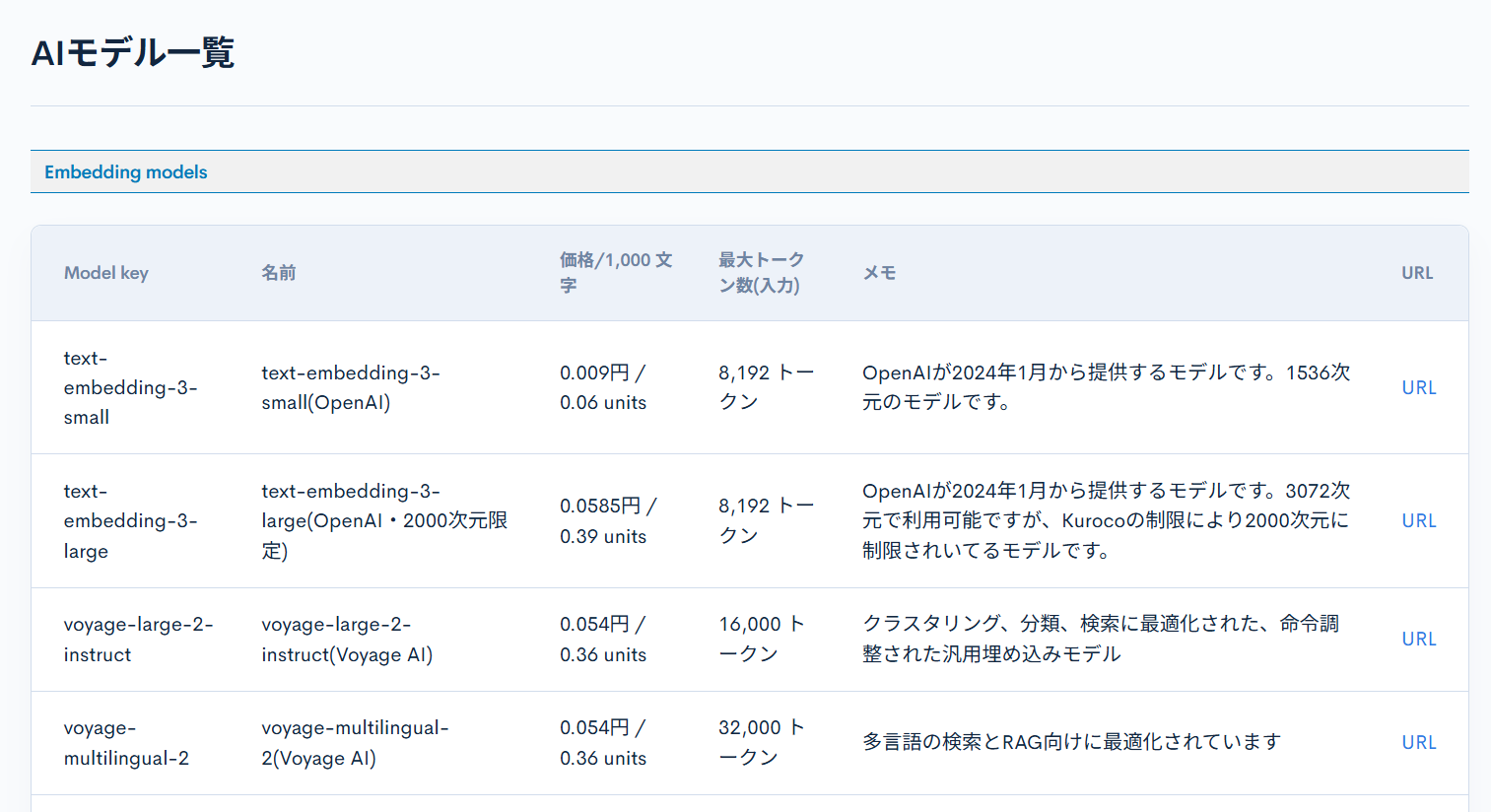Image resolution: width=1491 pixels, height=812 pixels.
Task: Select the Embedding models section header
Action: pyautogui.click(x=125, y=171)
